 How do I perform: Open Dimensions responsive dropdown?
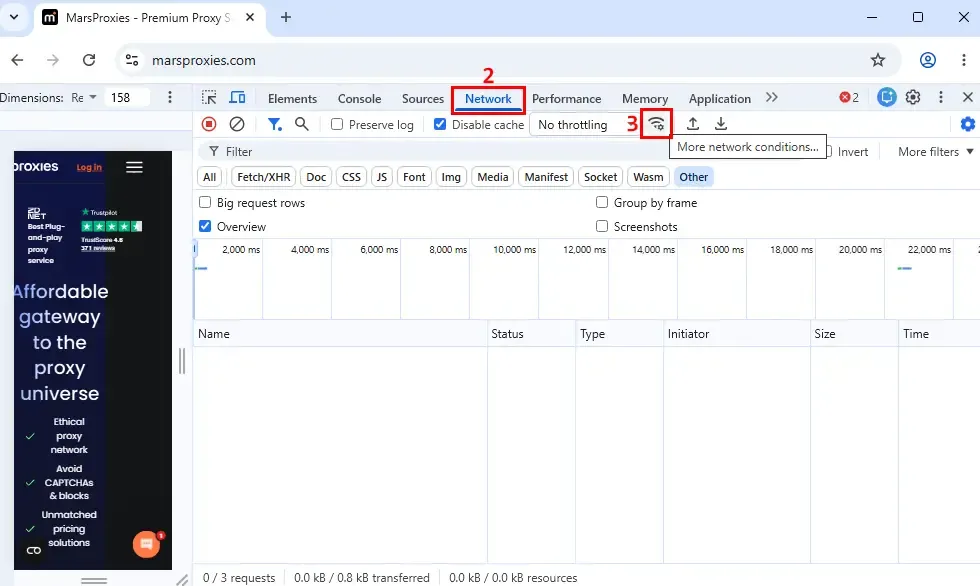coord(84,97)
